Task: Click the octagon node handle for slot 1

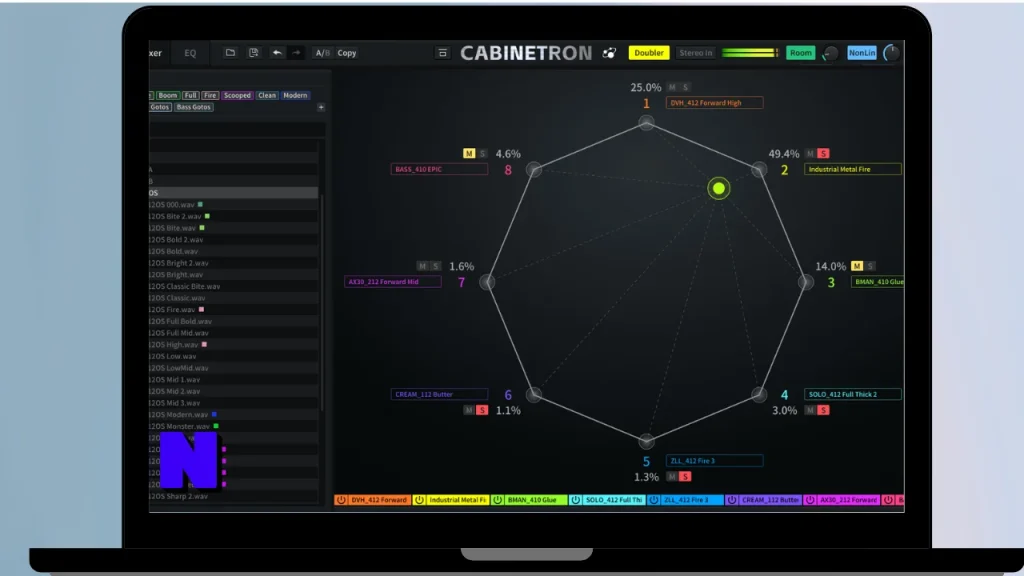Action: point(647,123)
